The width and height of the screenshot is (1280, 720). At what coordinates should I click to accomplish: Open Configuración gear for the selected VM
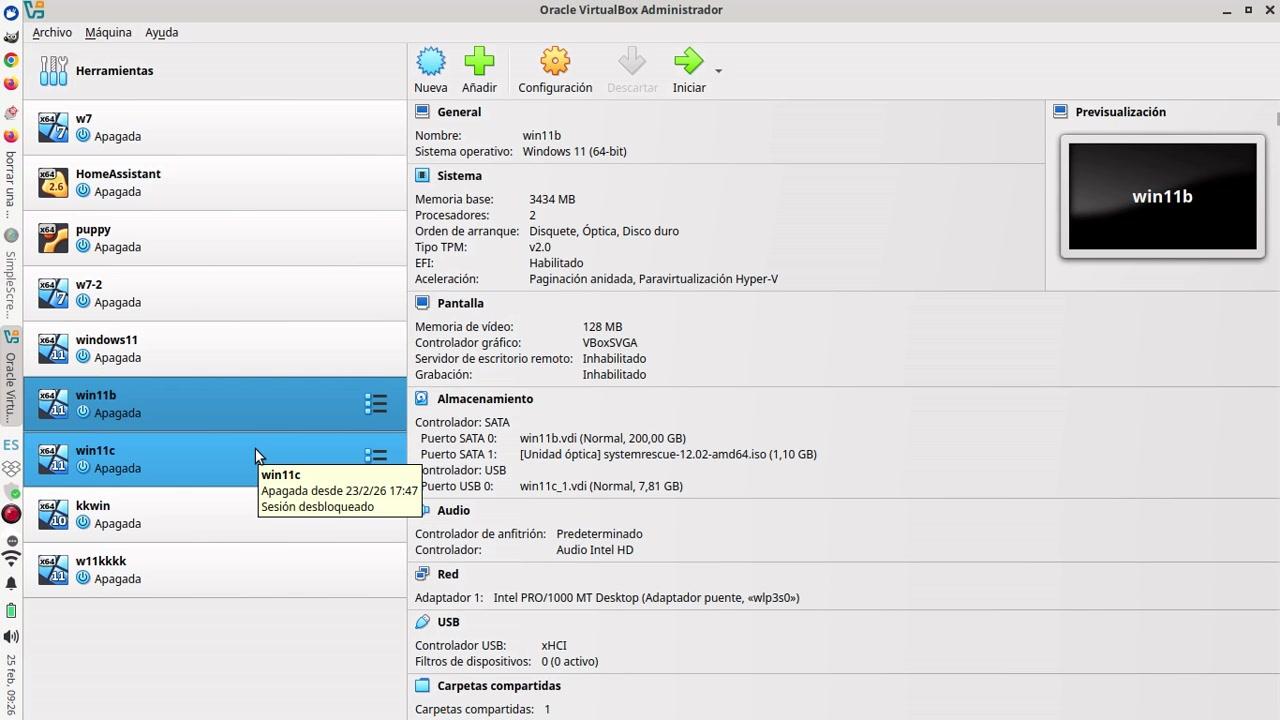click(x=555, y=70)
